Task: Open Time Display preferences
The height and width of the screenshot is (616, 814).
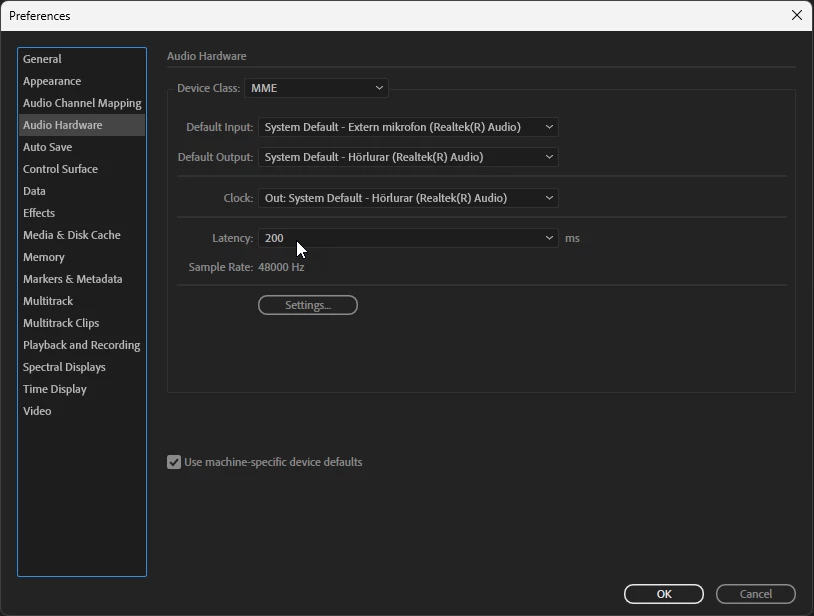Action: 82,389
